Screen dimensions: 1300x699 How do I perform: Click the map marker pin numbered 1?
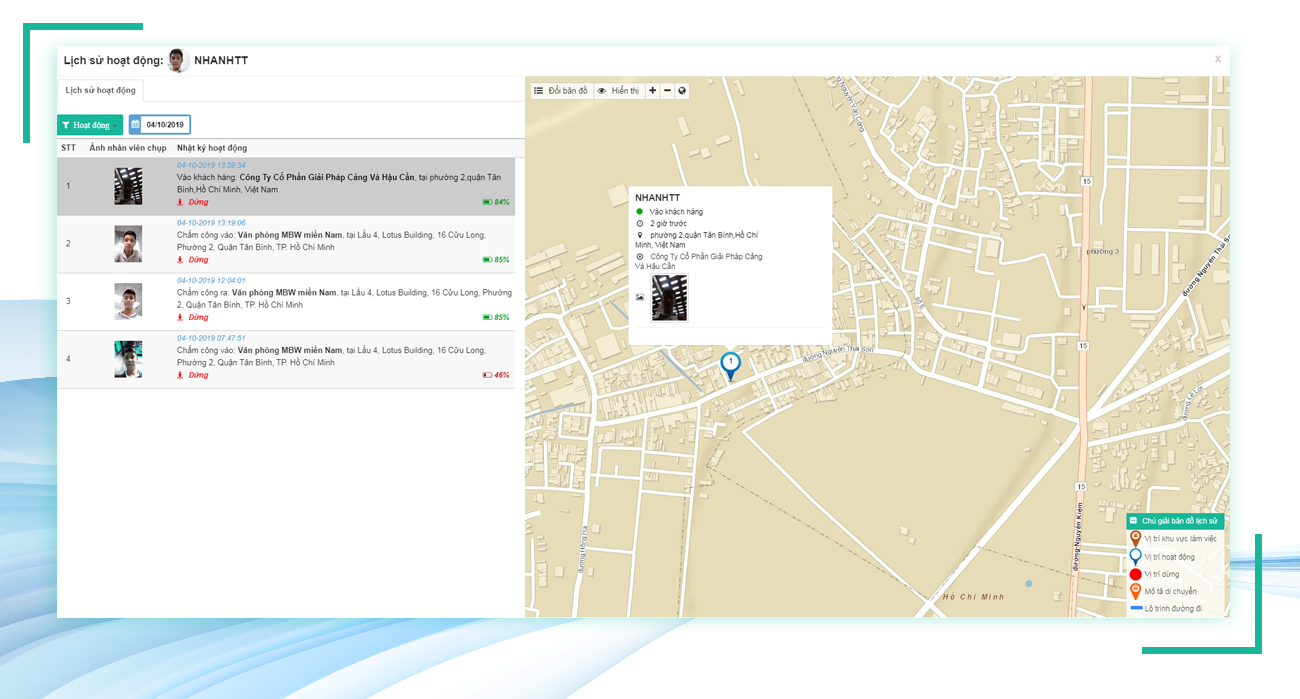click(x=731, y=365)
